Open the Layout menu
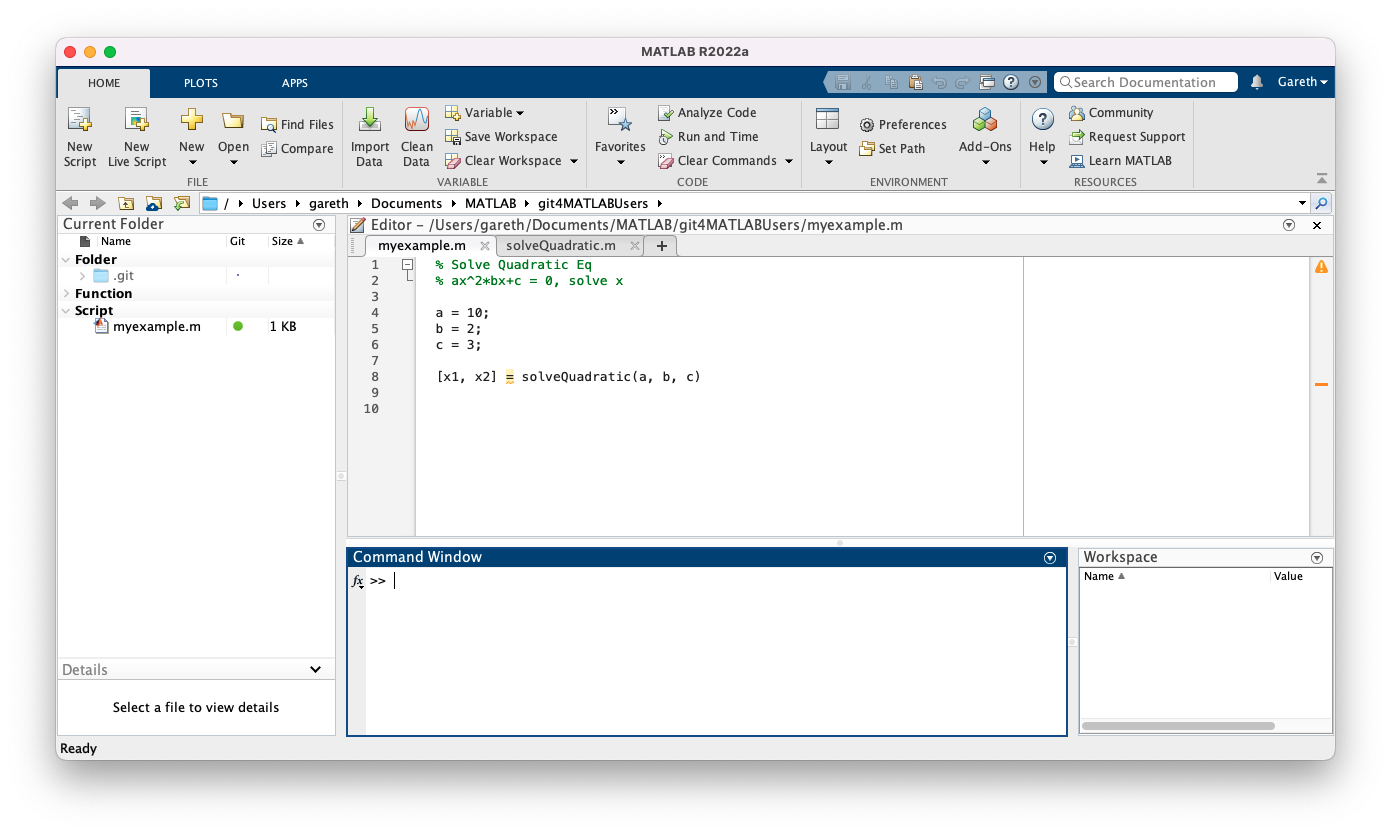 click(828, 137)
